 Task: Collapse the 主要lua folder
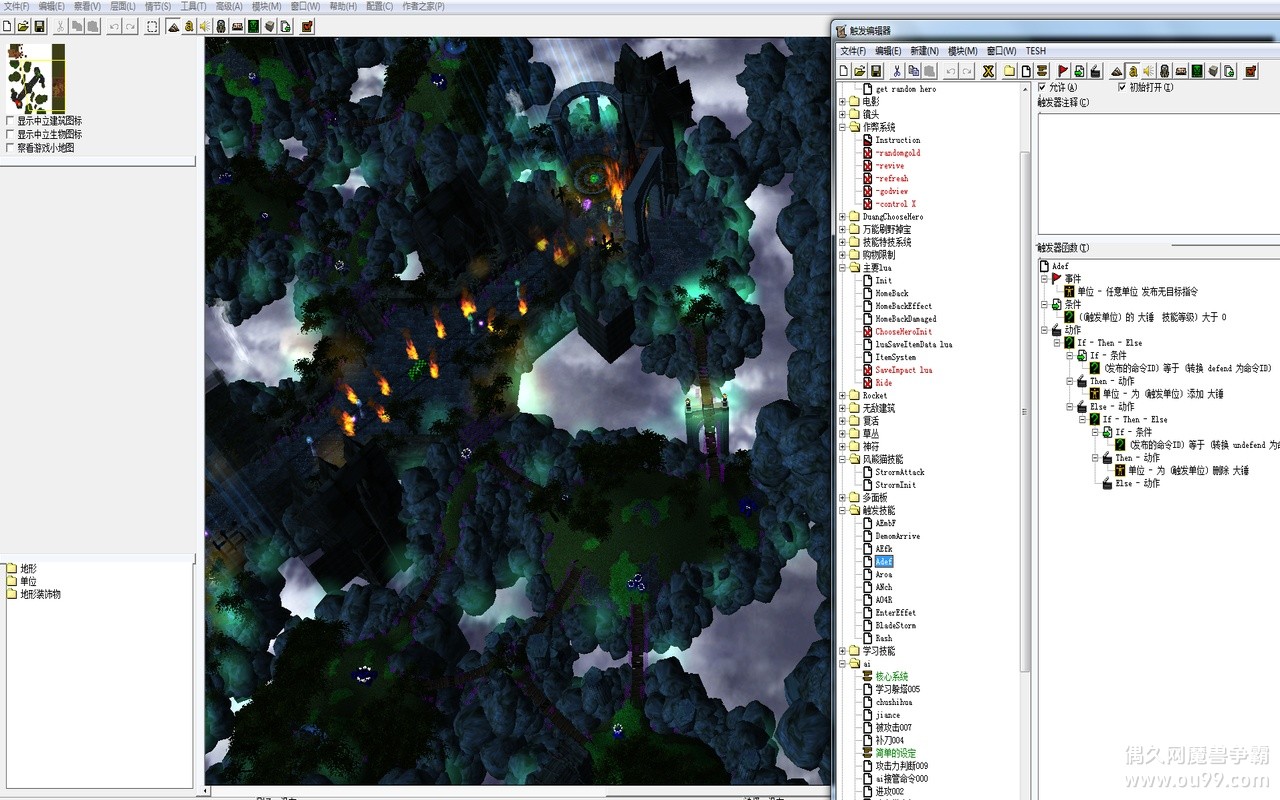[842, 268]
